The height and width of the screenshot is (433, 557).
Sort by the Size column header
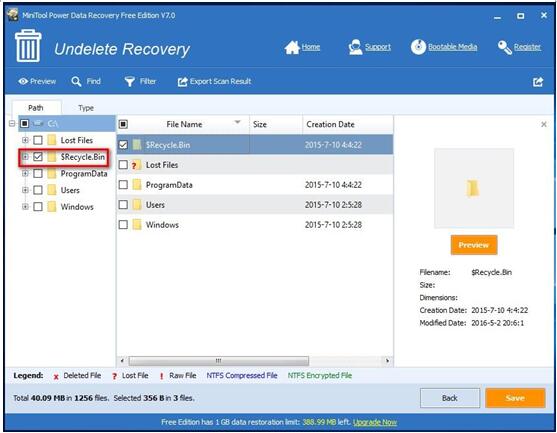click(x=276, y=124)
